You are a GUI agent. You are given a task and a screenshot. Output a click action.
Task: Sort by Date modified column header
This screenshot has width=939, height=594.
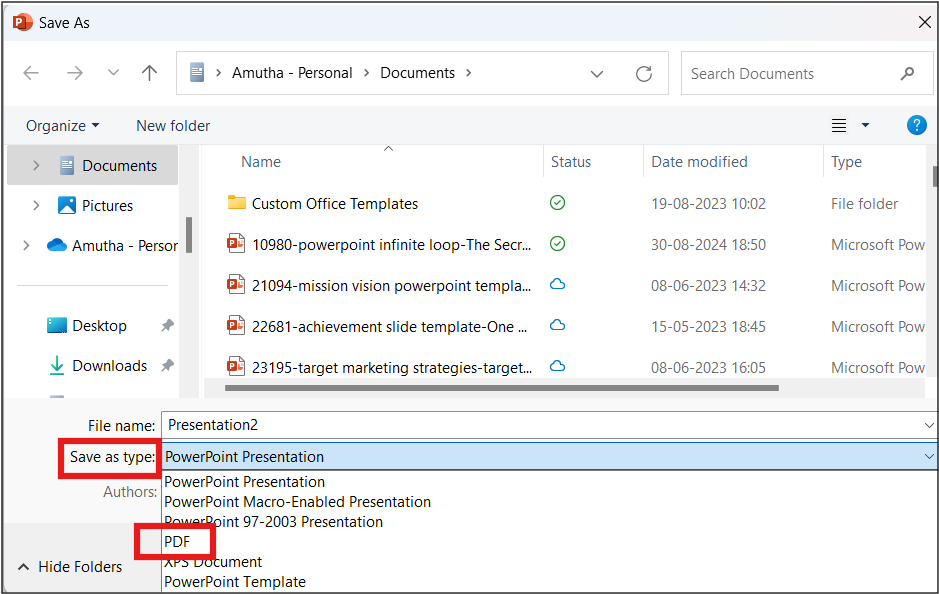click(x=699, y=162)
